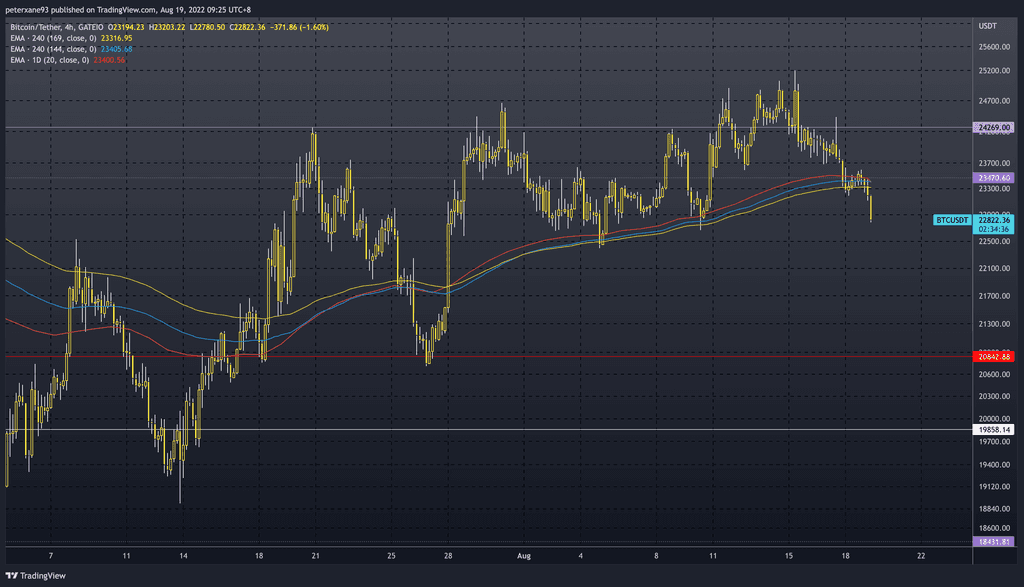Click the '22' date on time axis
Viewport: 1024px width, 587px height.
click(x=921, y=556)
